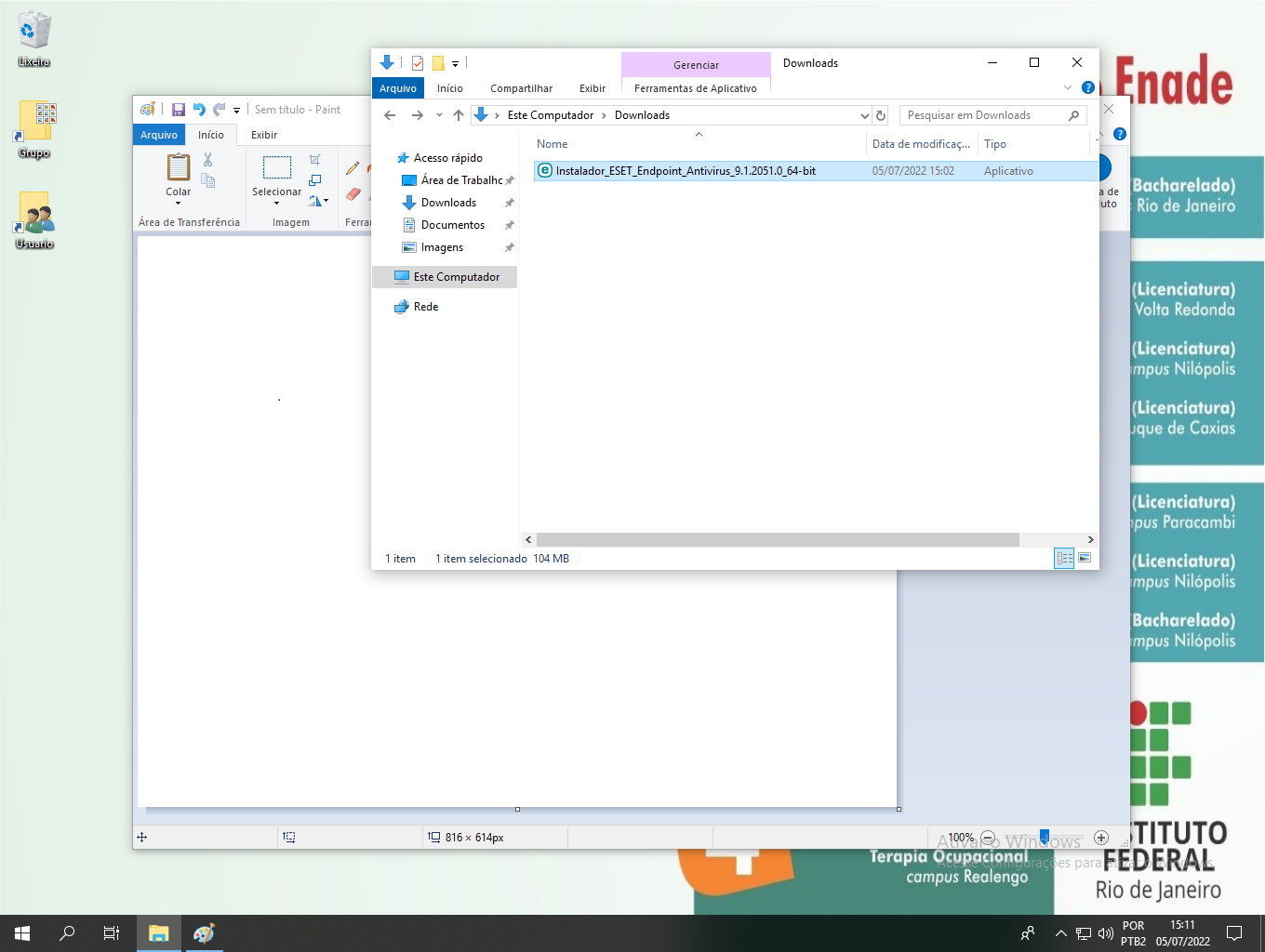
Task: Click the New folder icon in Explorer's title bar
Action: tap(438, 63)
